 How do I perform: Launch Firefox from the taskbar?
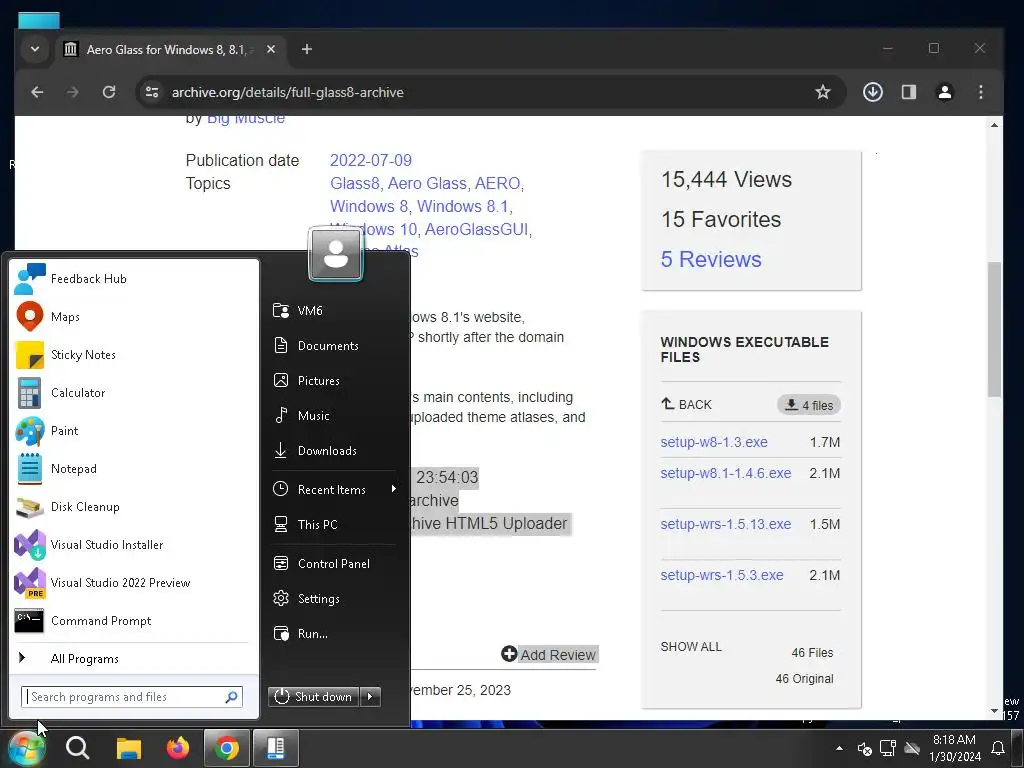tap(178, 748)
